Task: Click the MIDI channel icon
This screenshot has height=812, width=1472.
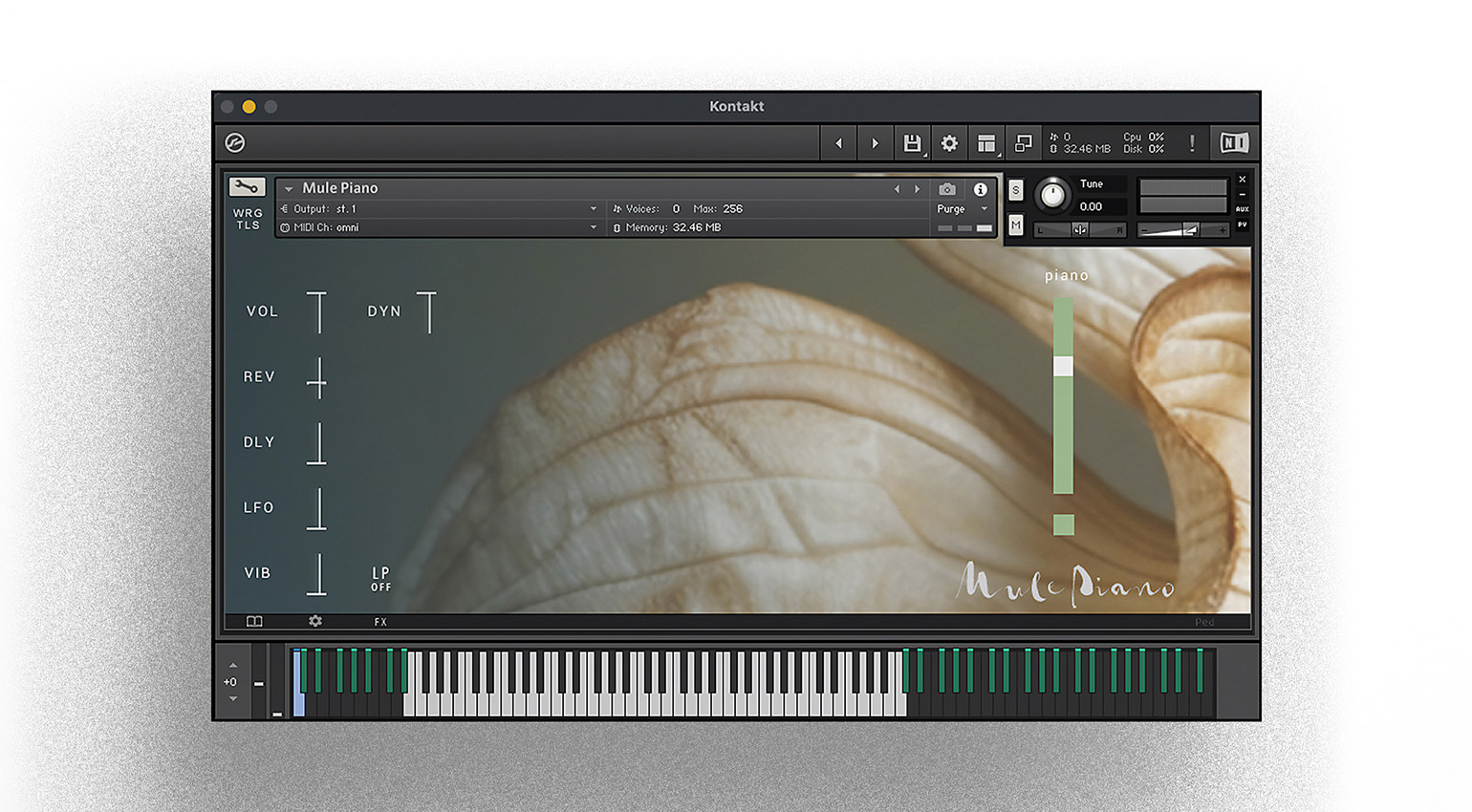Action: pos(285,227)
